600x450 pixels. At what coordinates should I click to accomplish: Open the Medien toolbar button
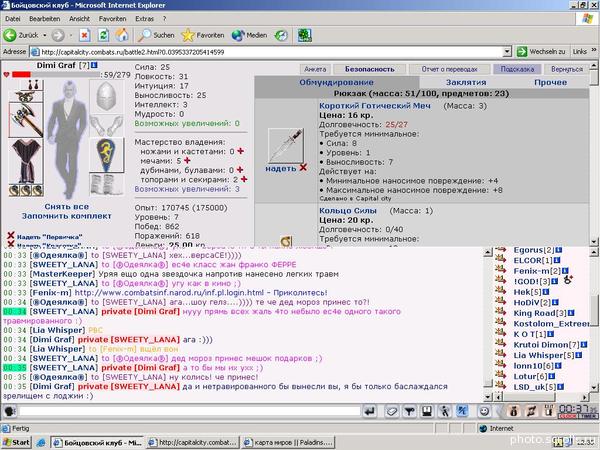click(x=249, y=35)
